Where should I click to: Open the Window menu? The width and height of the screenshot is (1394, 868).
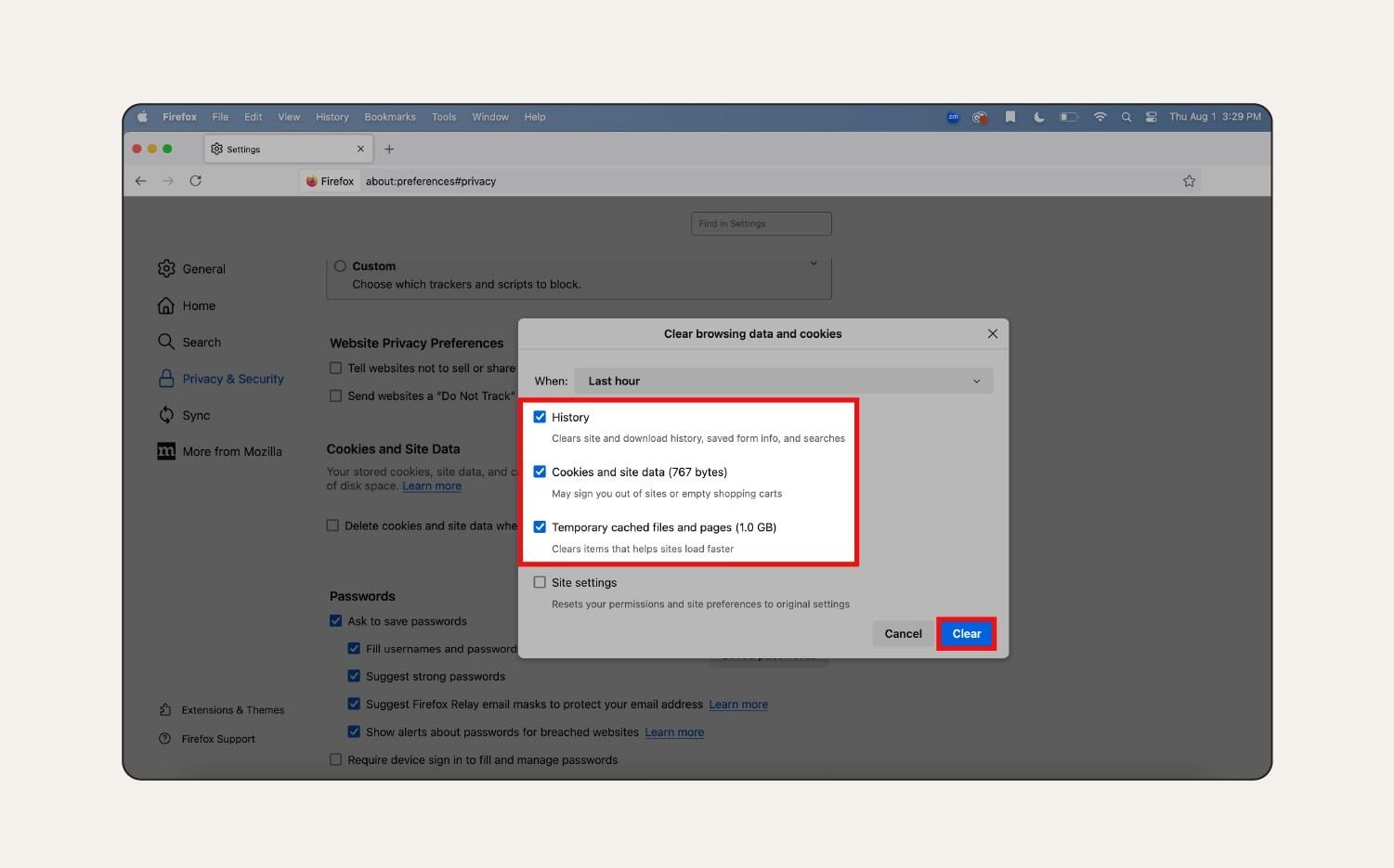coord(490,117)
